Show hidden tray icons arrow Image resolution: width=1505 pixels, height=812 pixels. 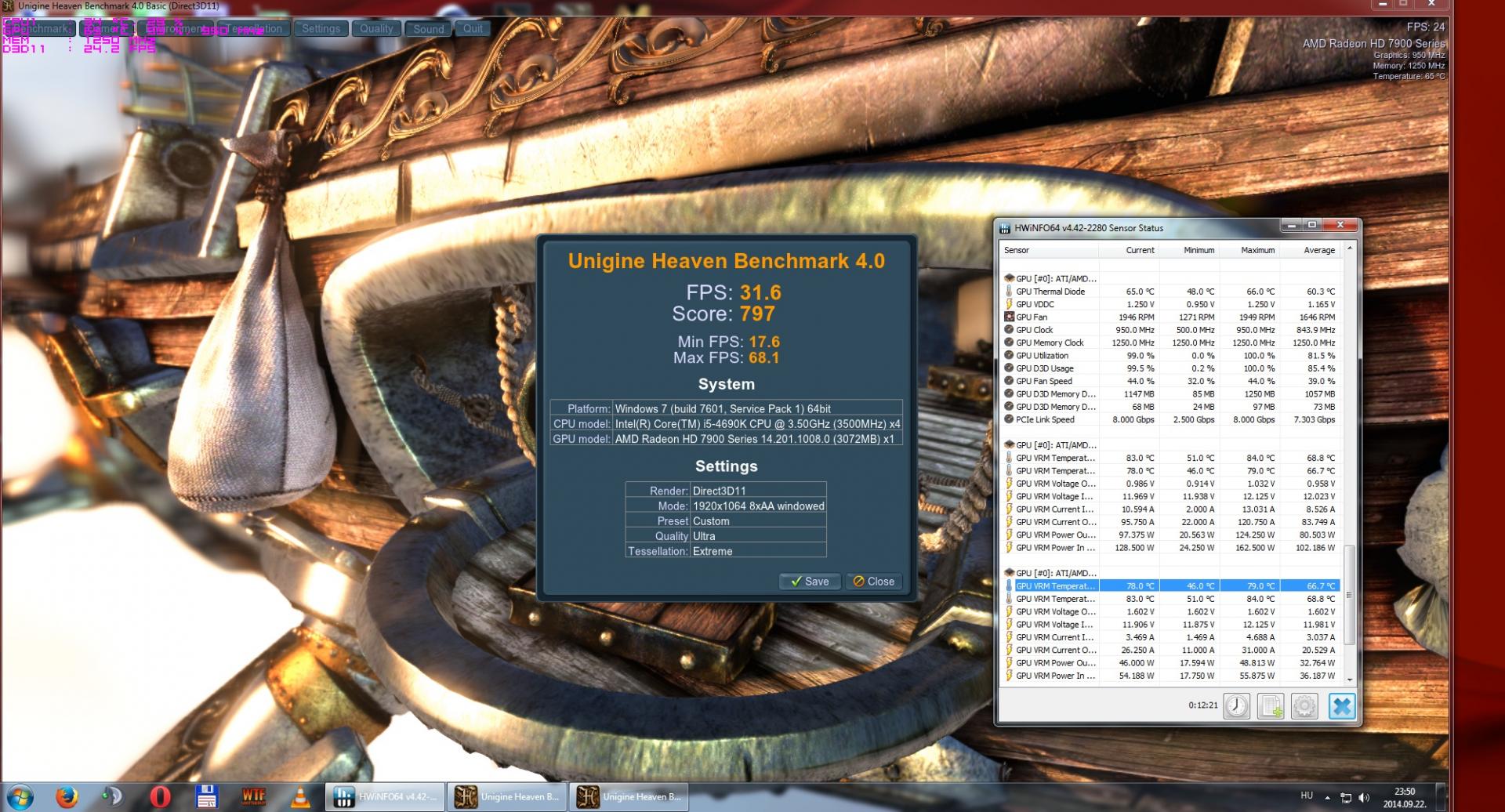1327,798
